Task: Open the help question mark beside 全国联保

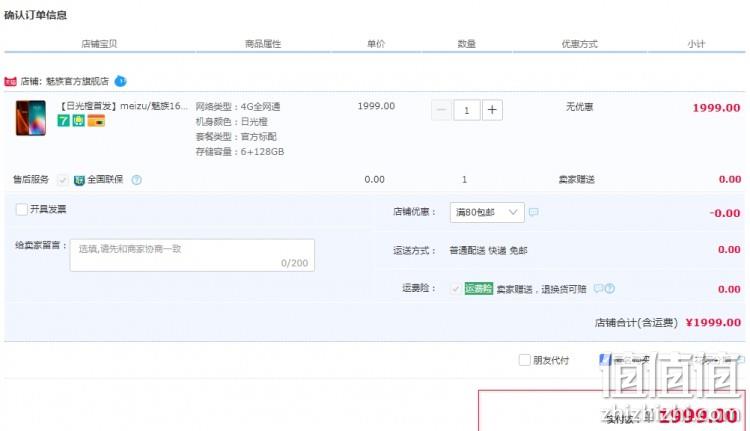Action: (136, 180)
